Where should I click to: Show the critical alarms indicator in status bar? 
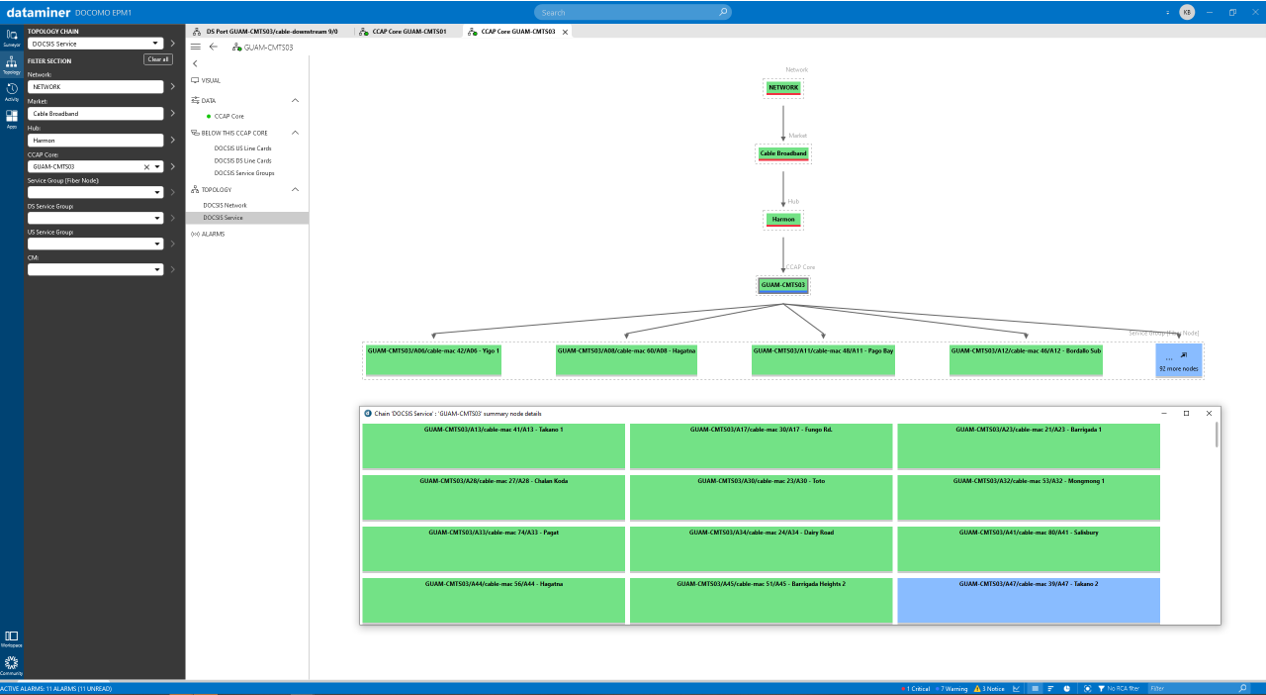click(x=916, y=688)
